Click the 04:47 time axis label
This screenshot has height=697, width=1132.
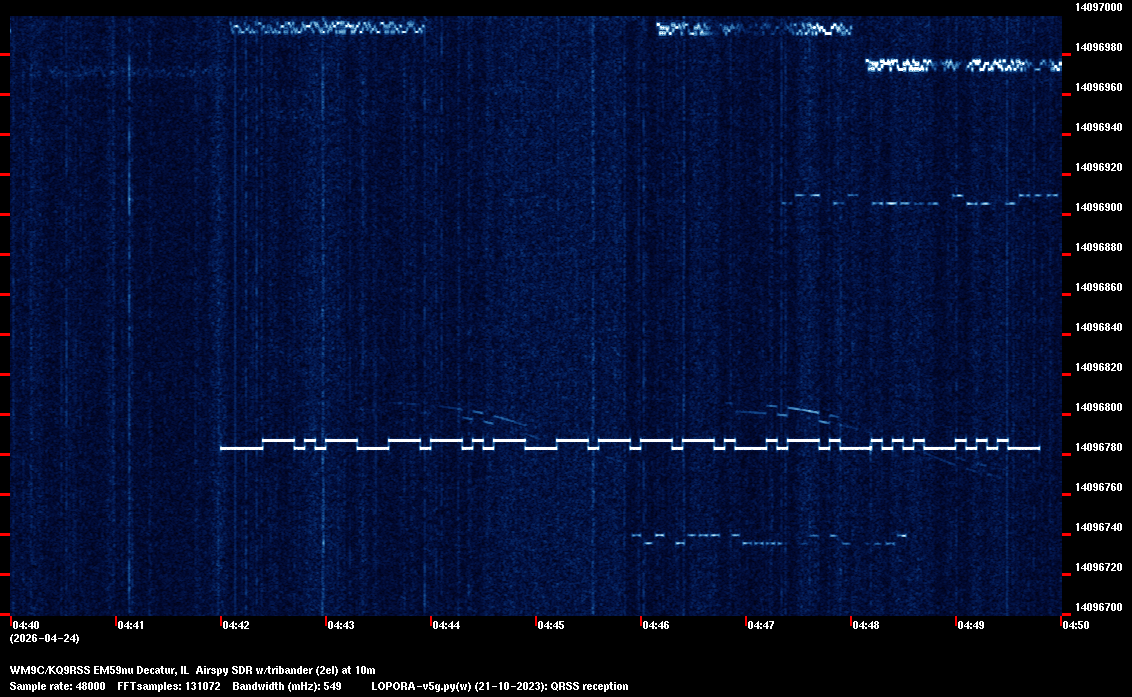(x=761, y=625)
